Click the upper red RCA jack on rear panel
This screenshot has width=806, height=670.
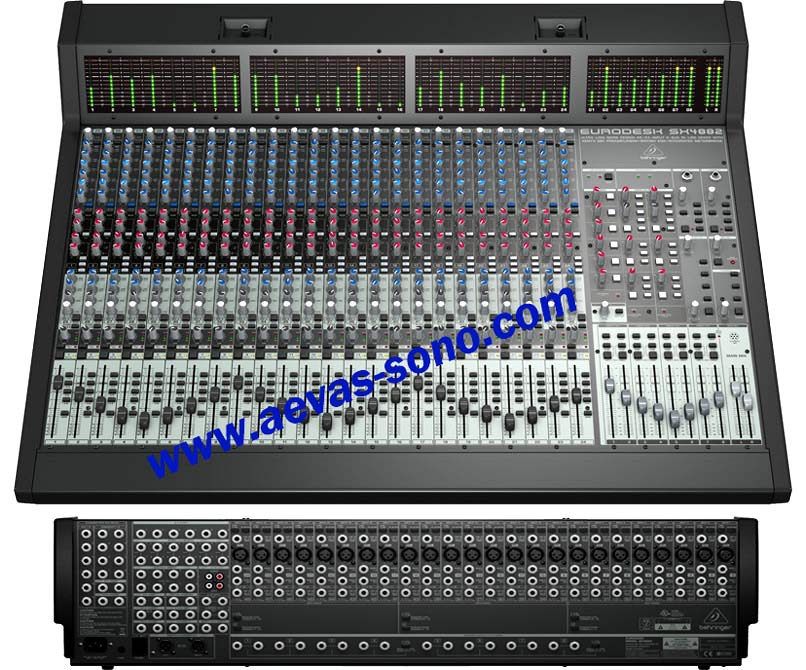pos(220,577)
